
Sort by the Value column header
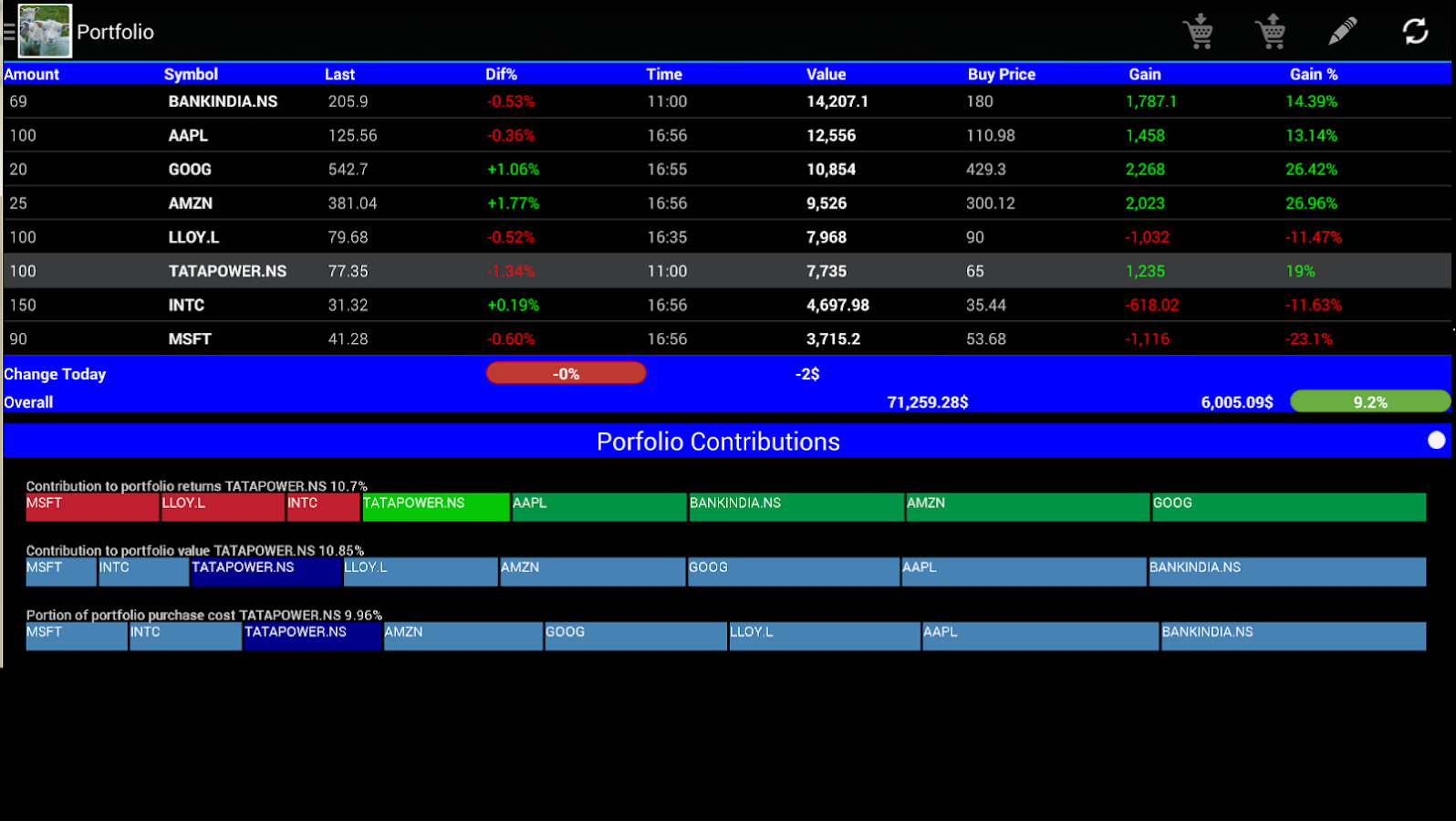(x=826, y=75)
